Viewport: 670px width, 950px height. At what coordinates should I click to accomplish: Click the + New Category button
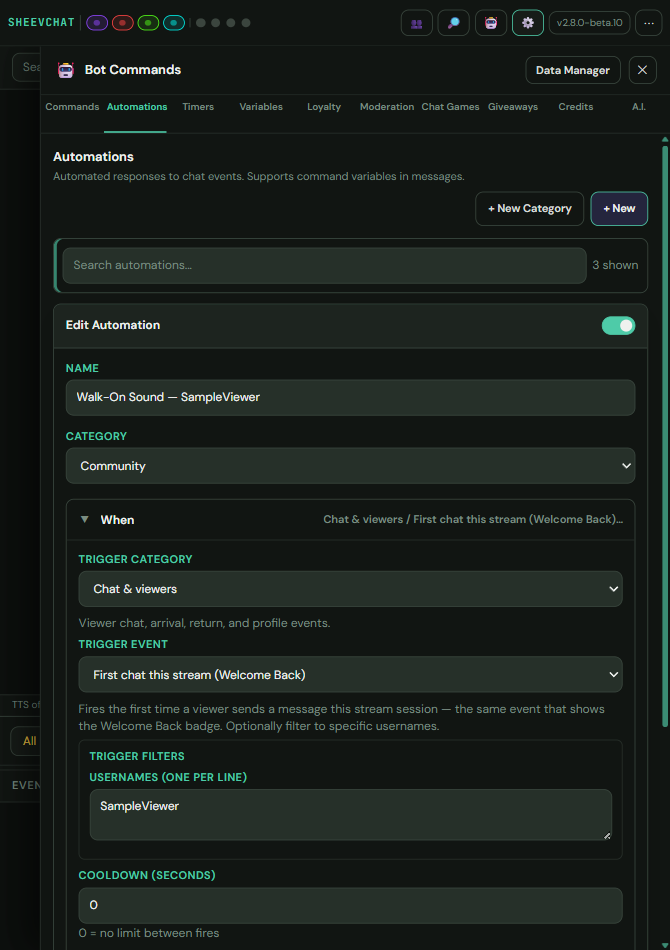coord(529,208)
